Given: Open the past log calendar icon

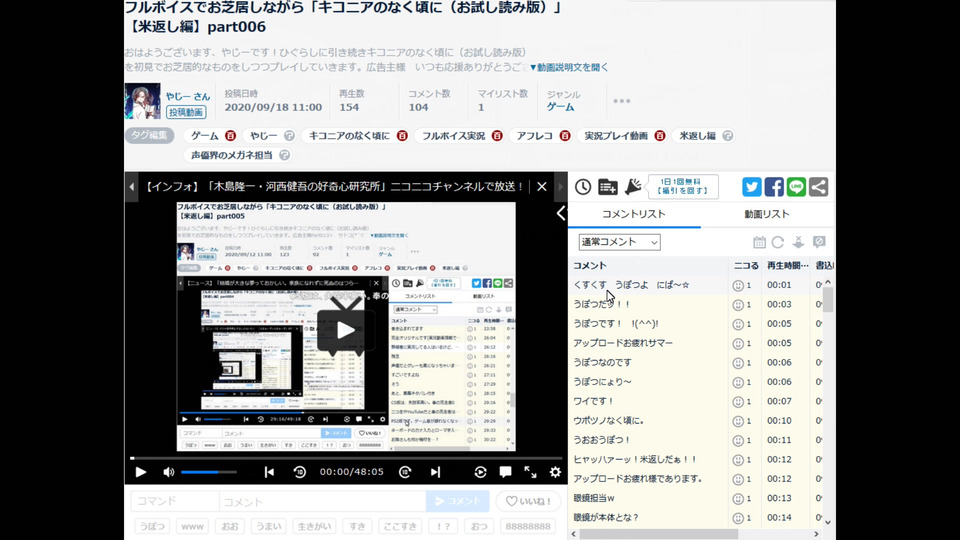Looking at the screenshot, I should tap(759, 242).
